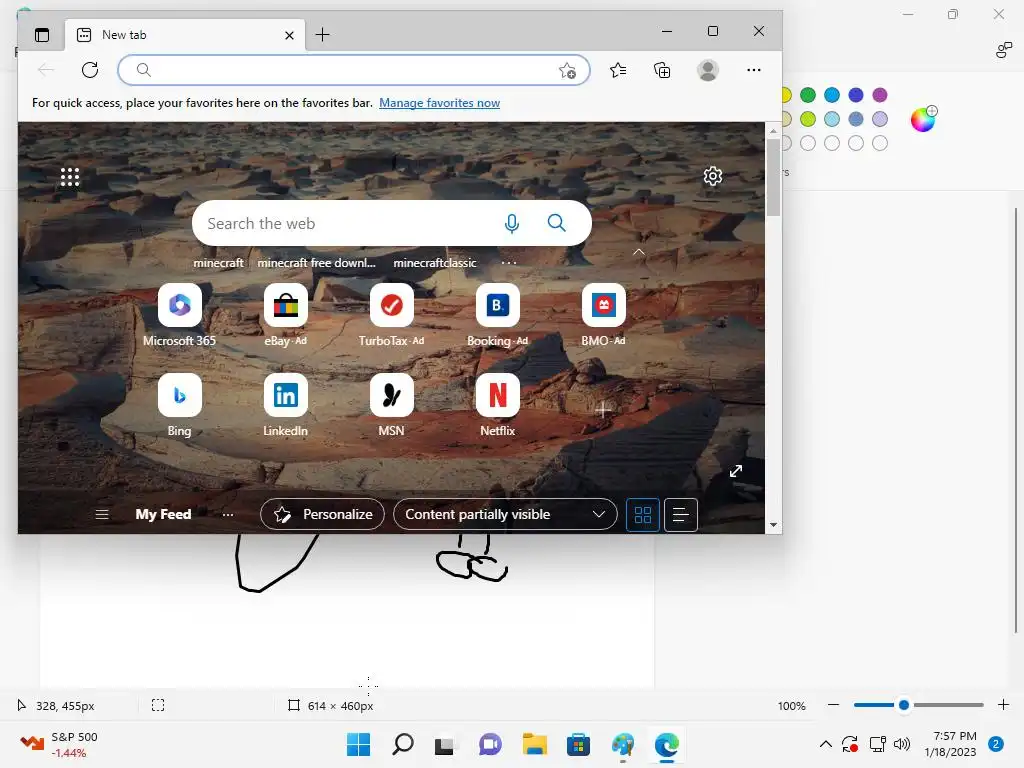1024x768 pixels.
Task: Open the Favorites list icon in Edge
Action: pyautogui.click(x=618, y=70)
